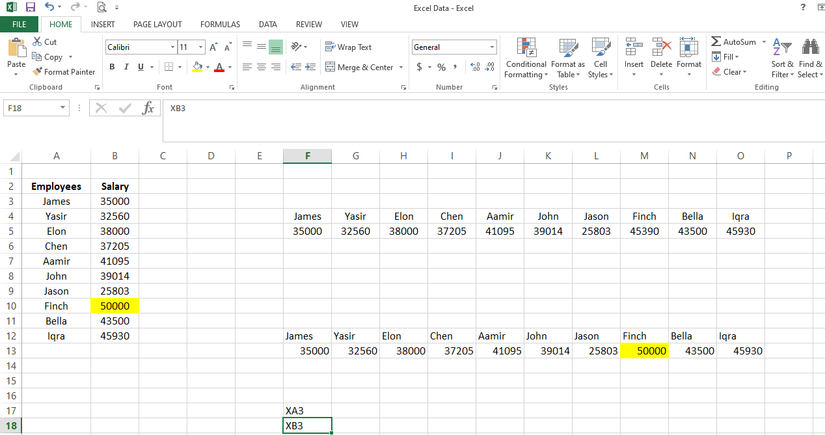Click the yellow fill color button

(197, 67)
